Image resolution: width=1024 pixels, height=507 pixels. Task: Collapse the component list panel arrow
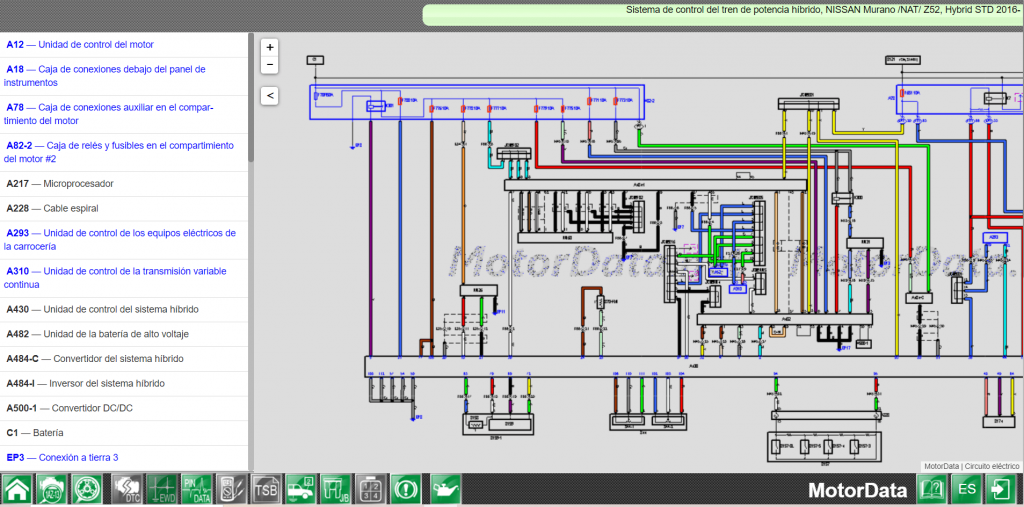point(270,95)
